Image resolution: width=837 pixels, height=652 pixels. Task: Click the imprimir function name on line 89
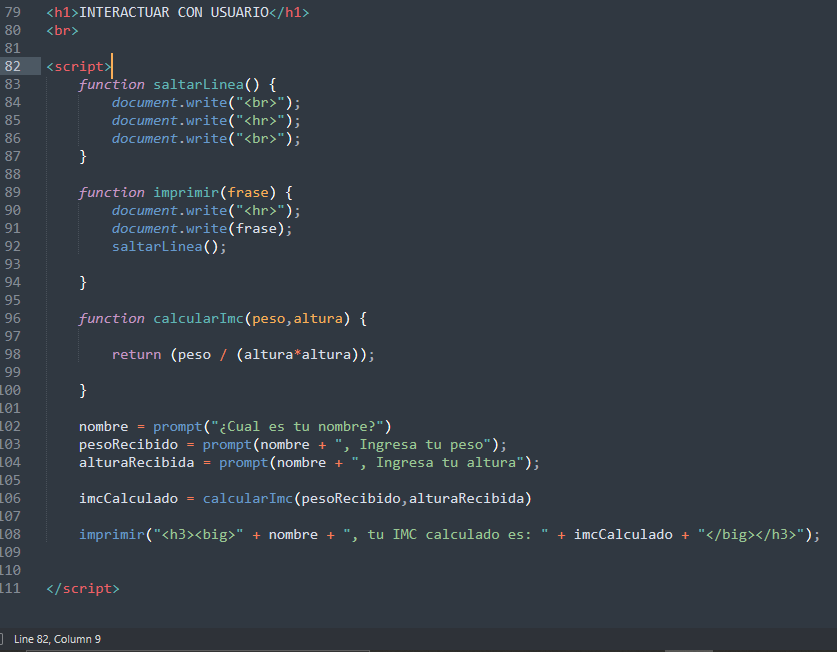[186, 192]
